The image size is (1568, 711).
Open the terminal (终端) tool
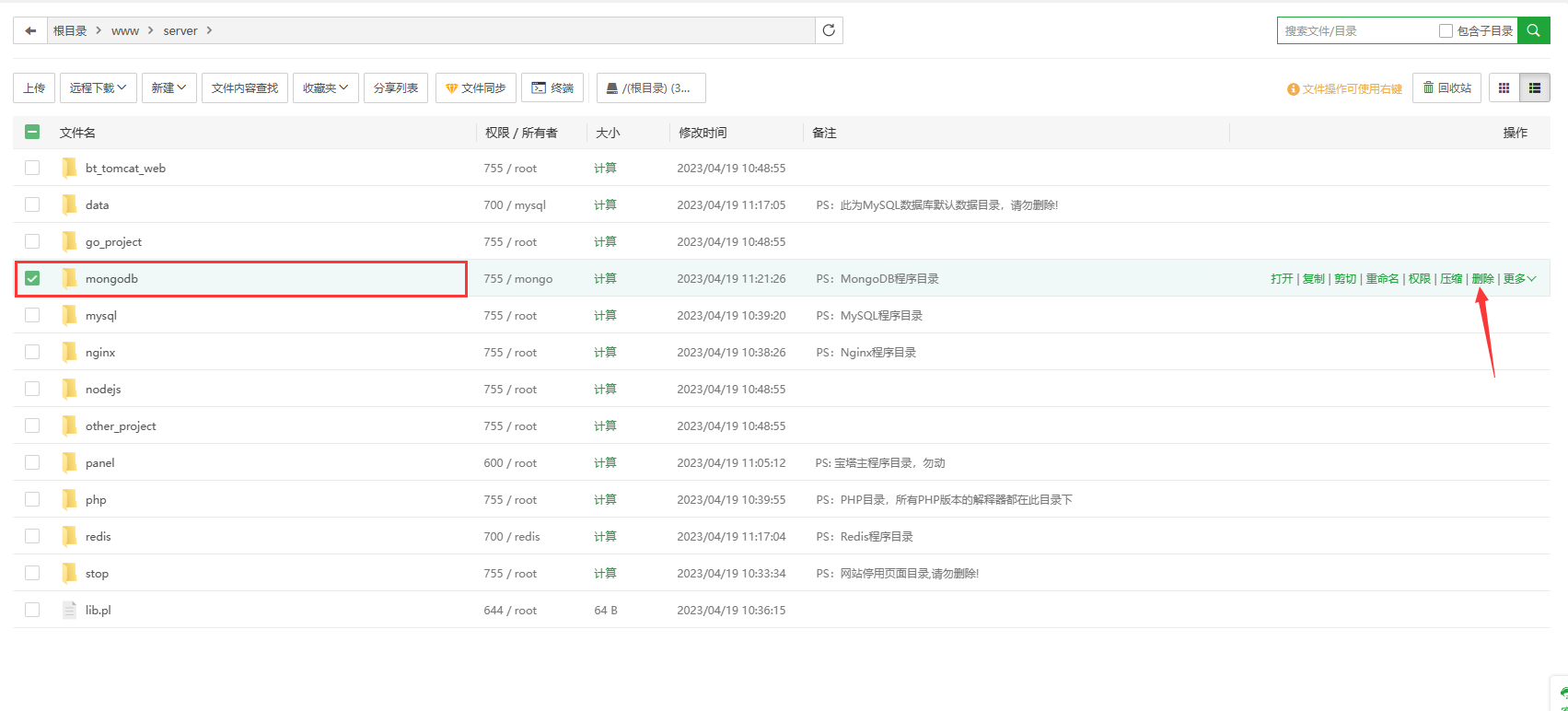tap(552, 88)
